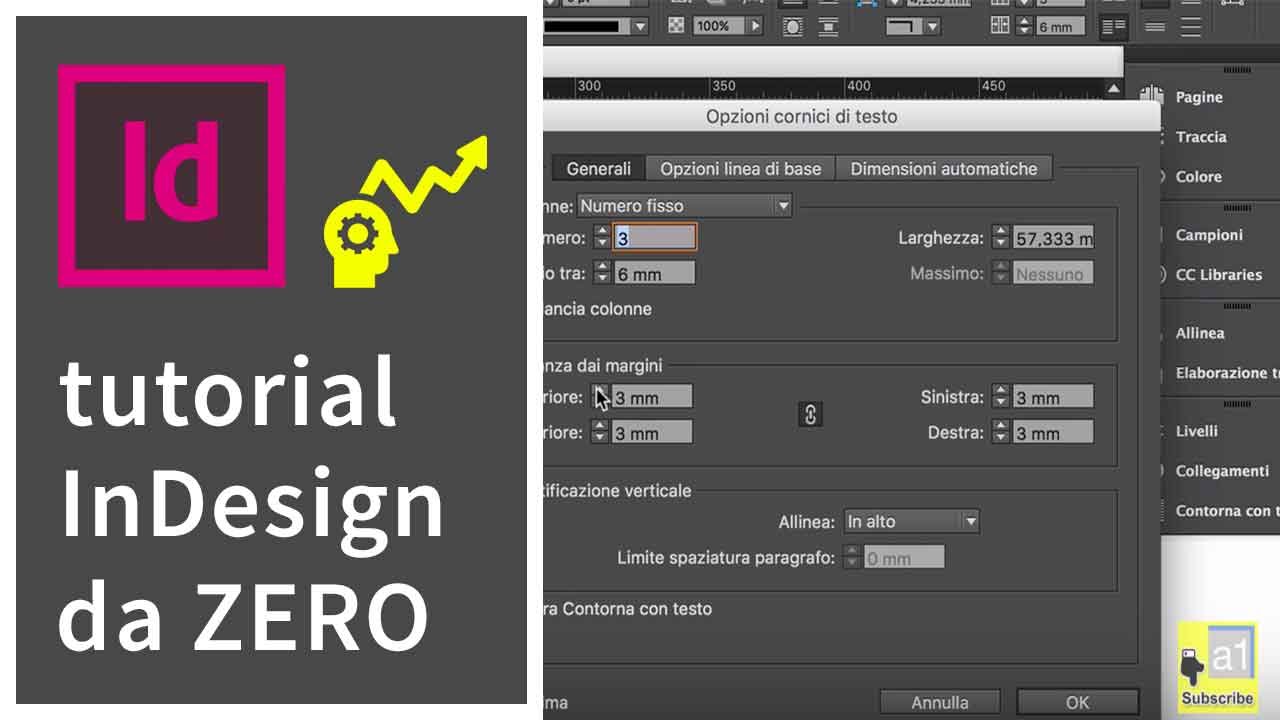Click the opacity checkerboard icon in control bar

[677, 26]
